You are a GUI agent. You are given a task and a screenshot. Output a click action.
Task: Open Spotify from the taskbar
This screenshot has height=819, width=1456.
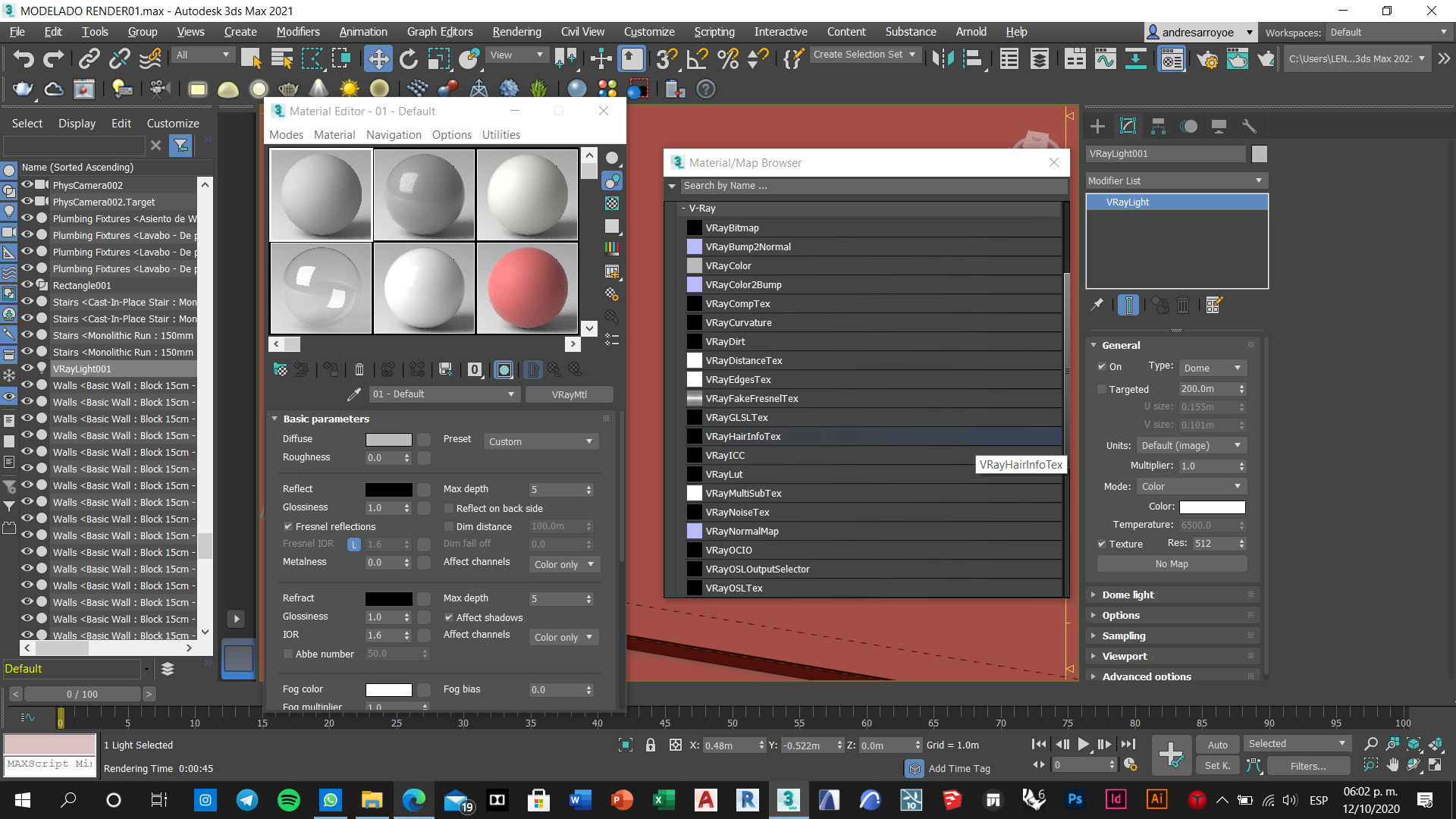point(288,800)
